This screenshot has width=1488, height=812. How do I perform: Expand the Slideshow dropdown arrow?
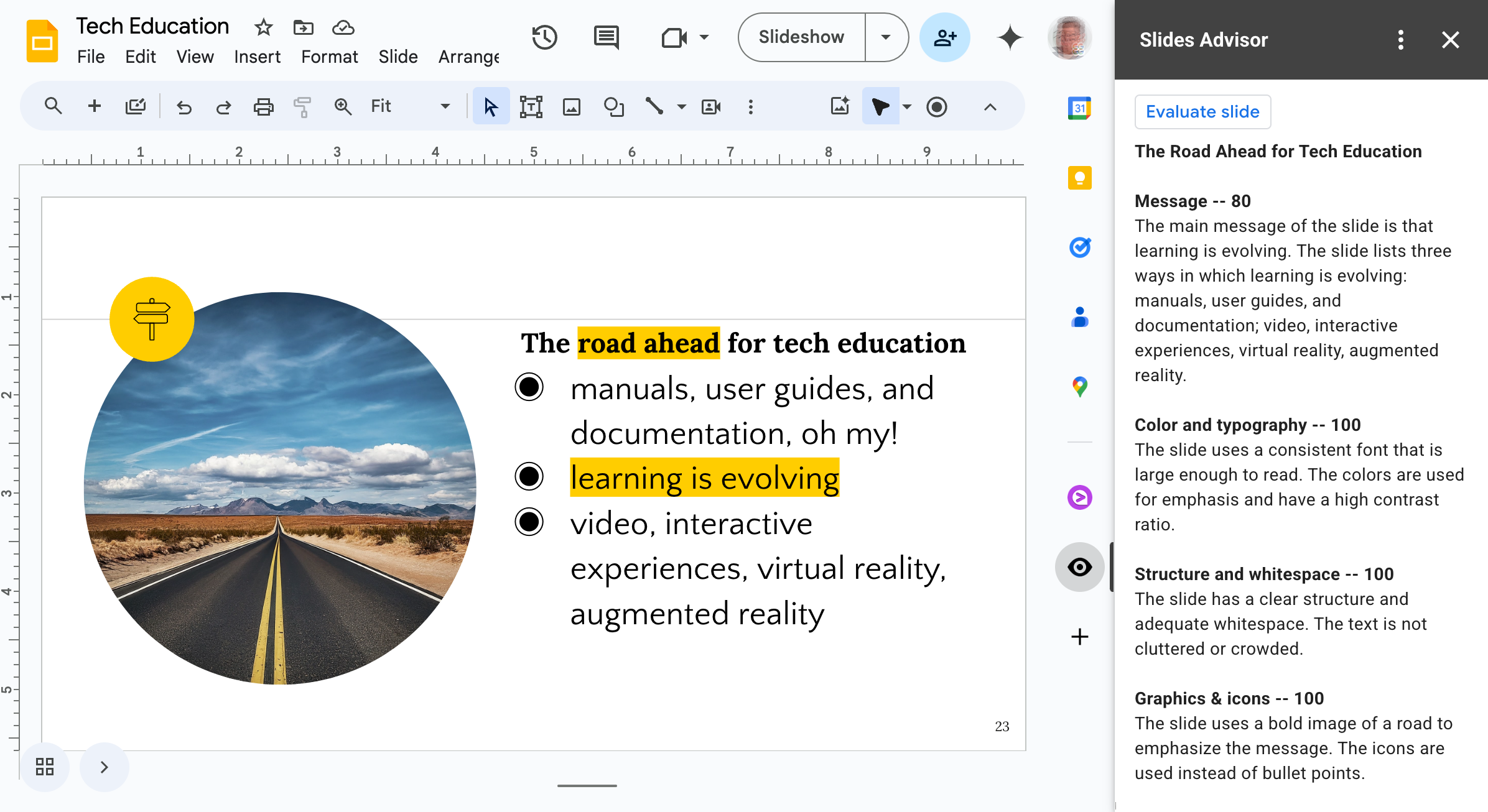click(885, 38)
